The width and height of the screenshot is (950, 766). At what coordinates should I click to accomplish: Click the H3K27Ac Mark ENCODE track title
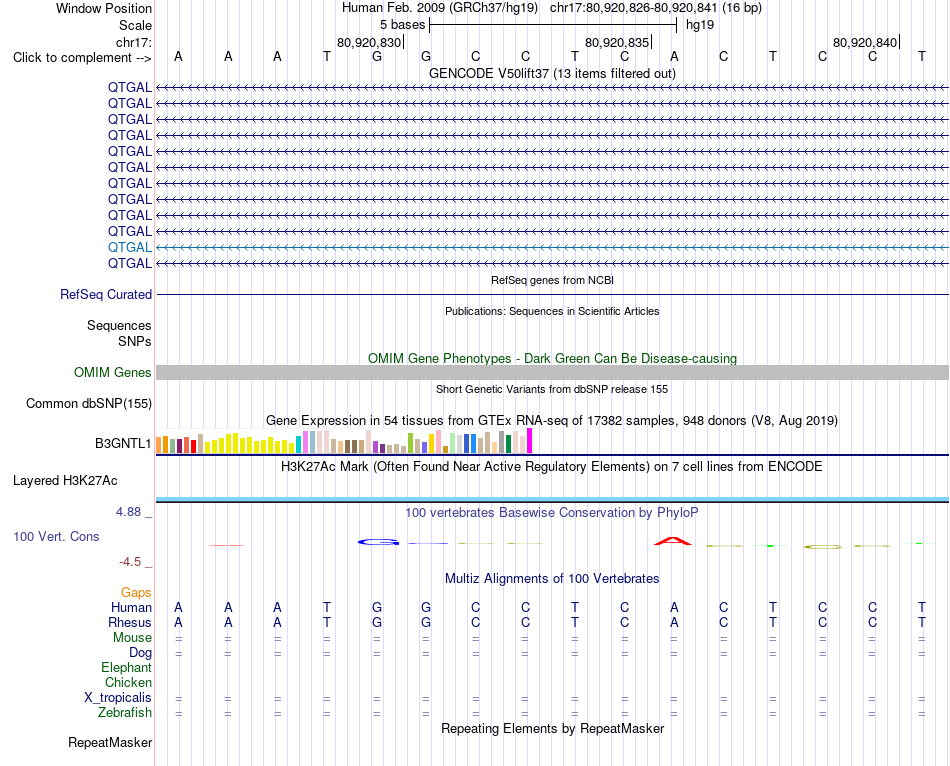coord(552,467)
